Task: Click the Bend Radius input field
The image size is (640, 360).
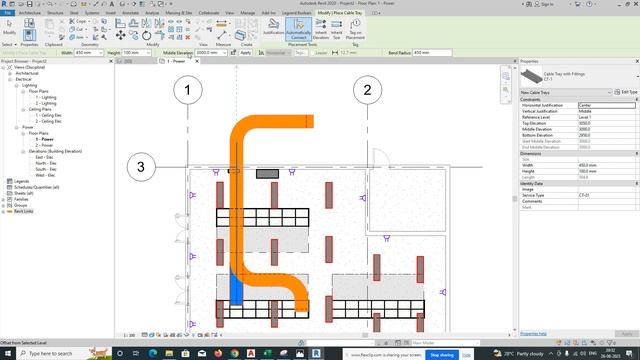Action: [x=432, y=53]
